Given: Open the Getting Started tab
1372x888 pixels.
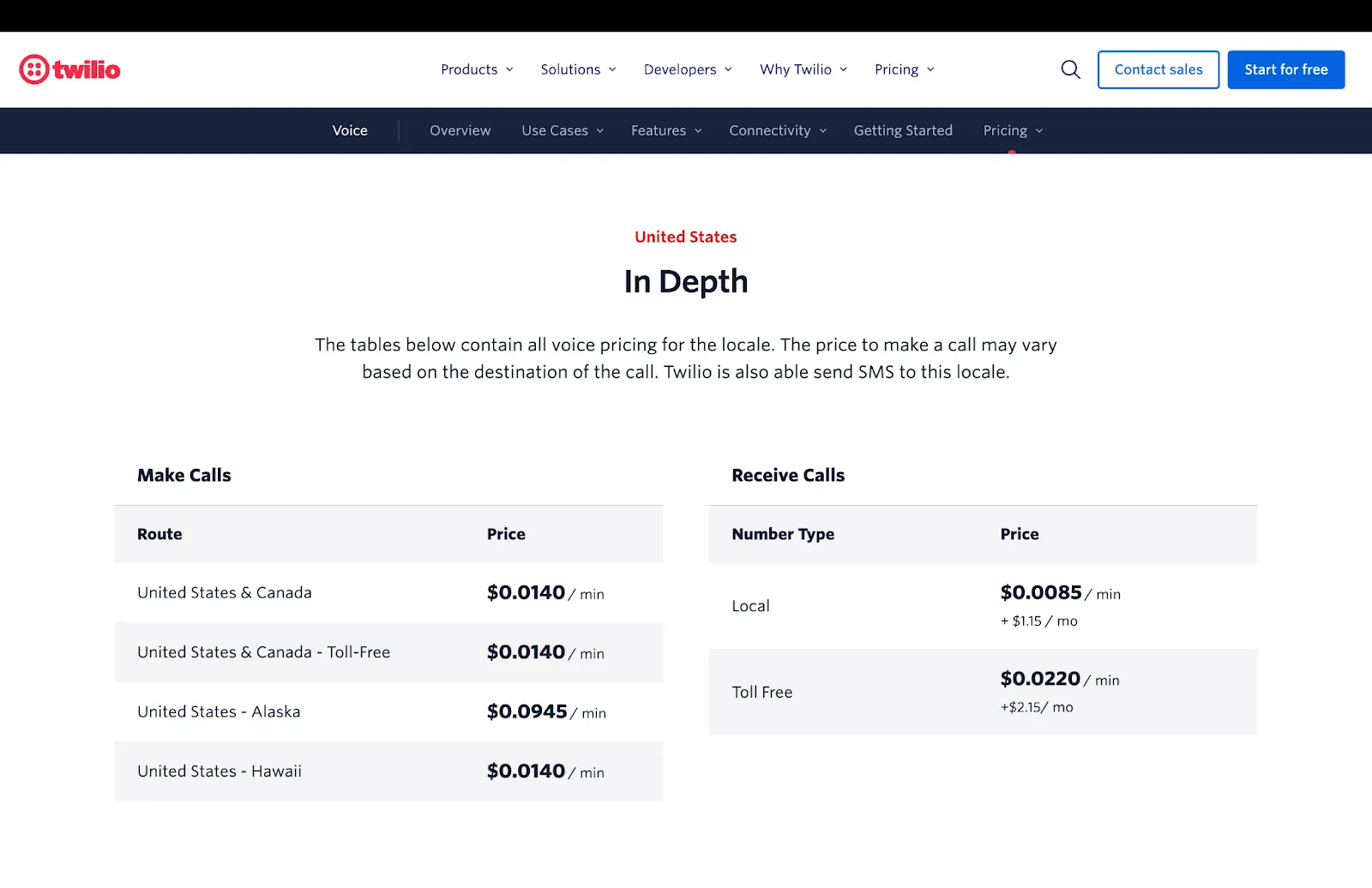Looking at the screenshot, I should point(903,130).
